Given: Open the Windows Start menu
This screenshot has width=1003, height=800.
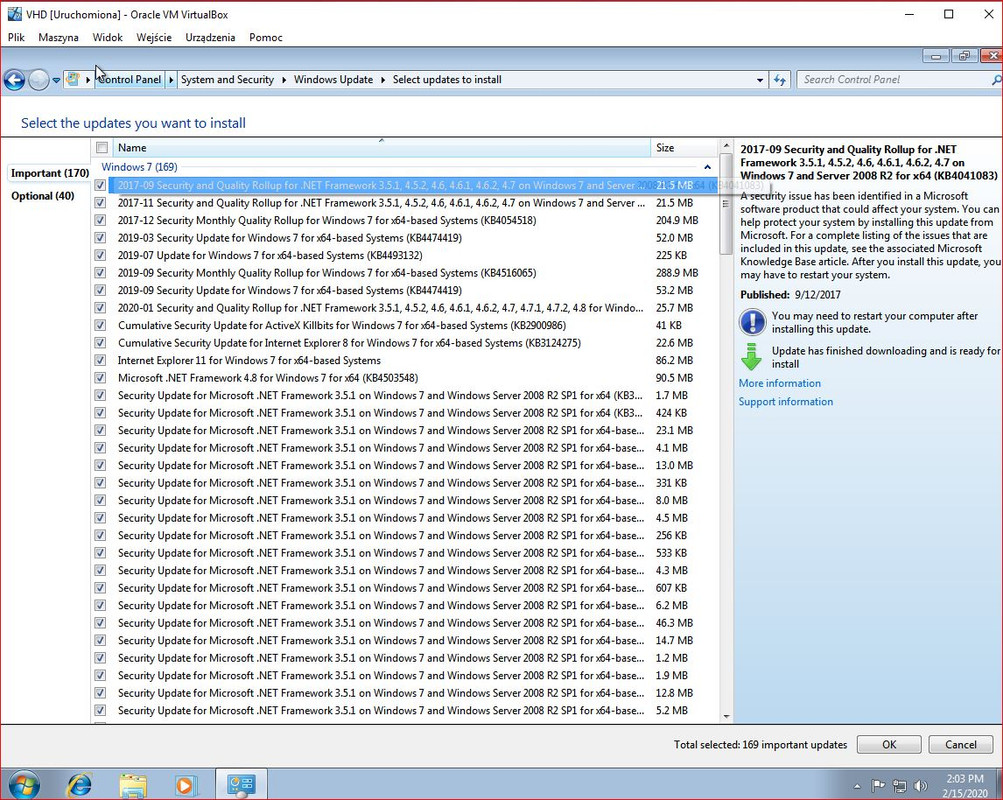Looking at the screenshot, I should coord(24,785).
